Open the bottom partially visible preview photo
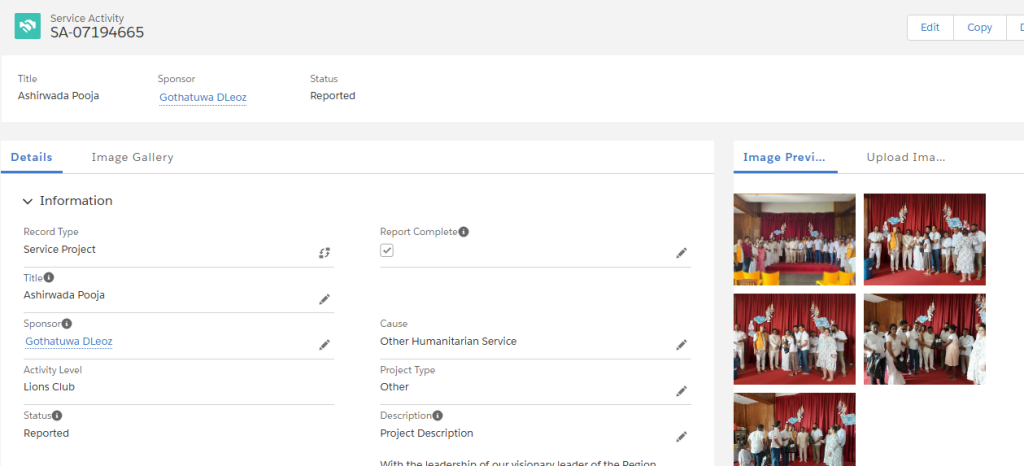 click(x=794, y=429)
